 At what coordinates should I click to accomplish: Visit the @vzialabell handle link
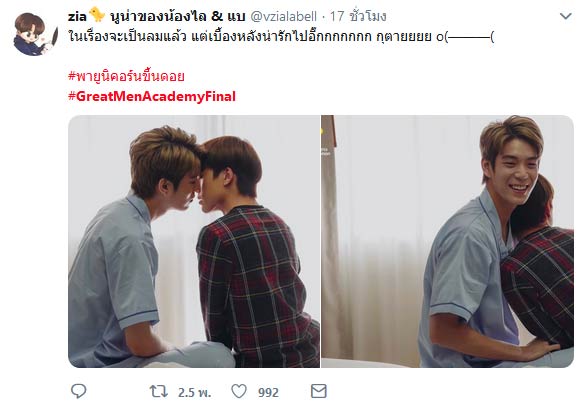(283, 16)
